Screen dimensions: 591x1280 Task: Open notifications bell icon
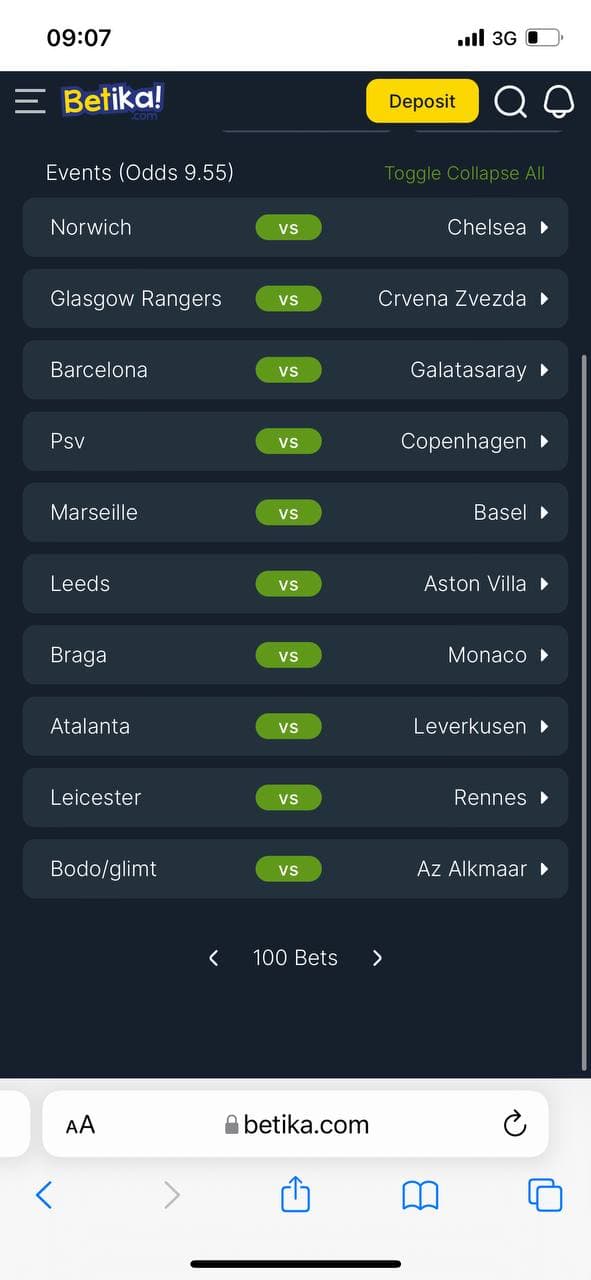click(x=559, y=101)
